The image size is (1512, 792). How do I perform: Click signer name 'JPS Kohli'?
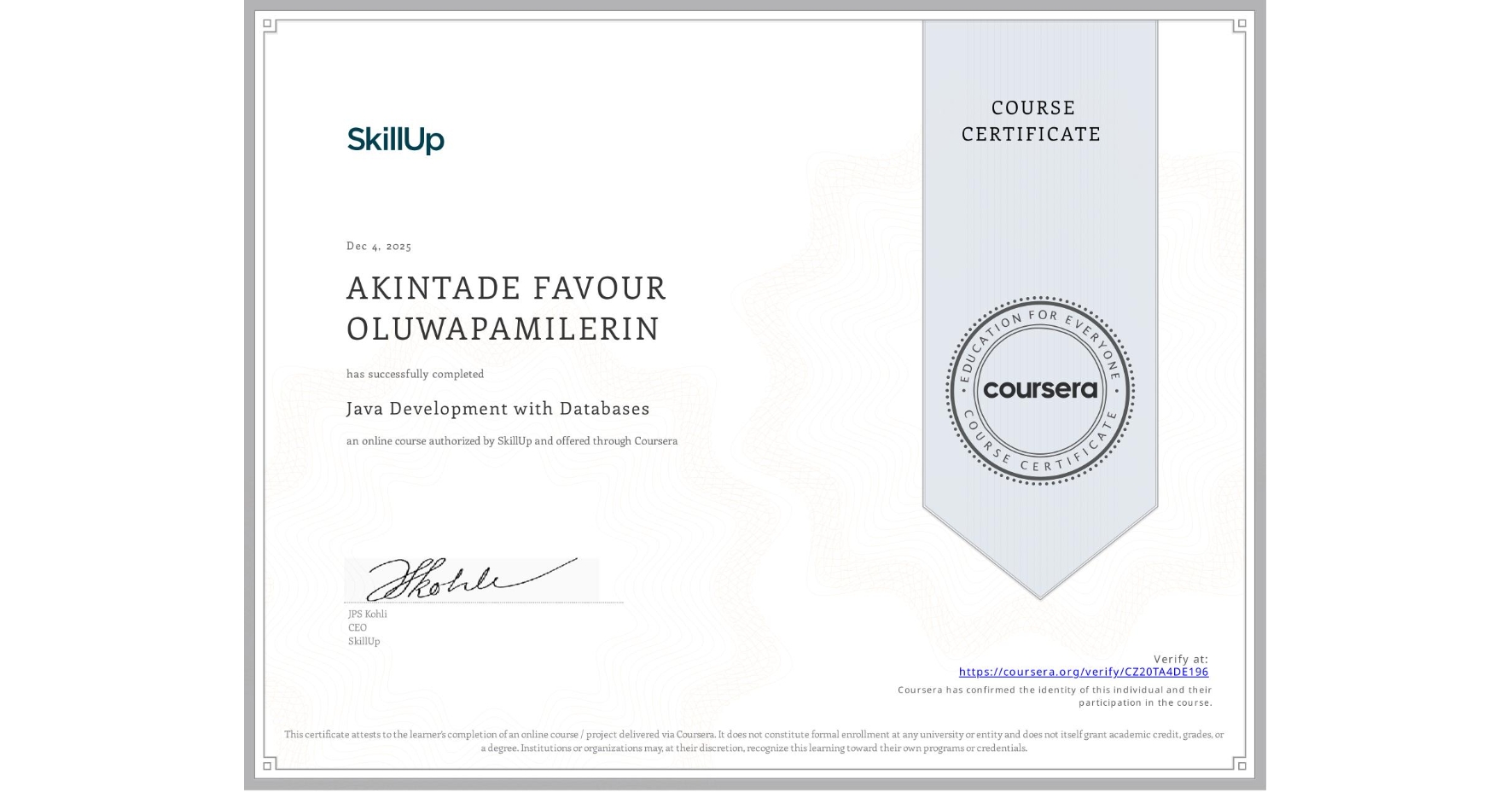(368, 614)
